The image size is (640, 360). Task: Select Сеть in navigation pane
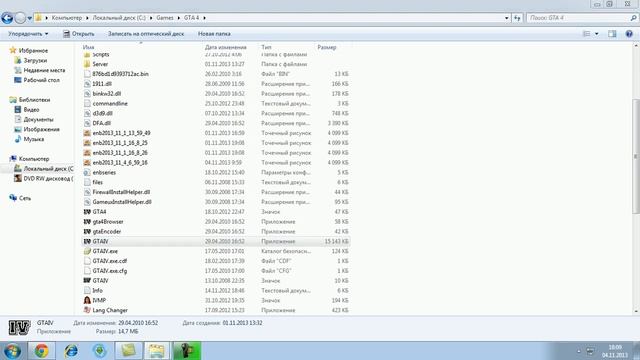point(24,198)
